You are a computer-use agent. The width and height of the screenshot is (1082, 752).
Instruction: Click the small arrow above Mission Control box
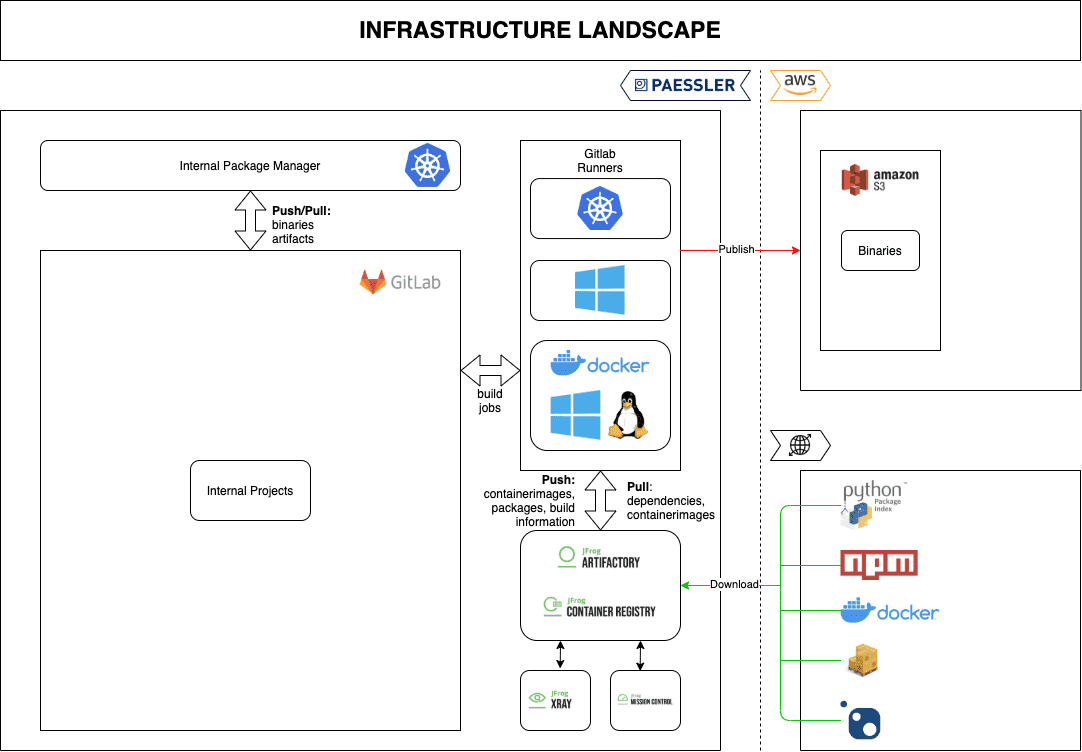(x=640, y=655)
